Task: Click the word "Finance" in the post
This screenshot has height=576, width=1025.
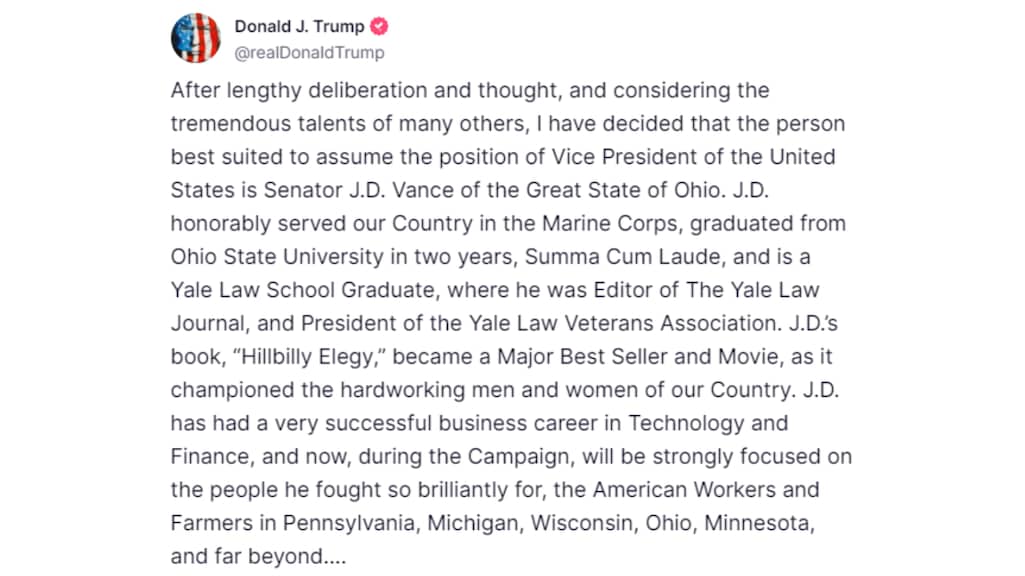Action: click(x=208, y=456)
